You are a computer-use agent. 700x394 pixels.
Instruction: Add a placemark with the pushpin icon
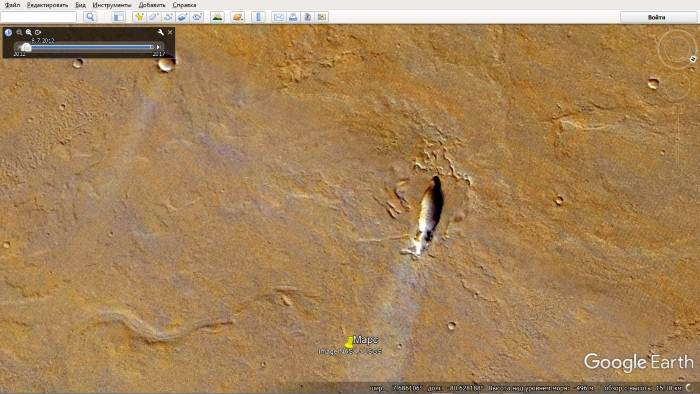[x=139, y=17]
